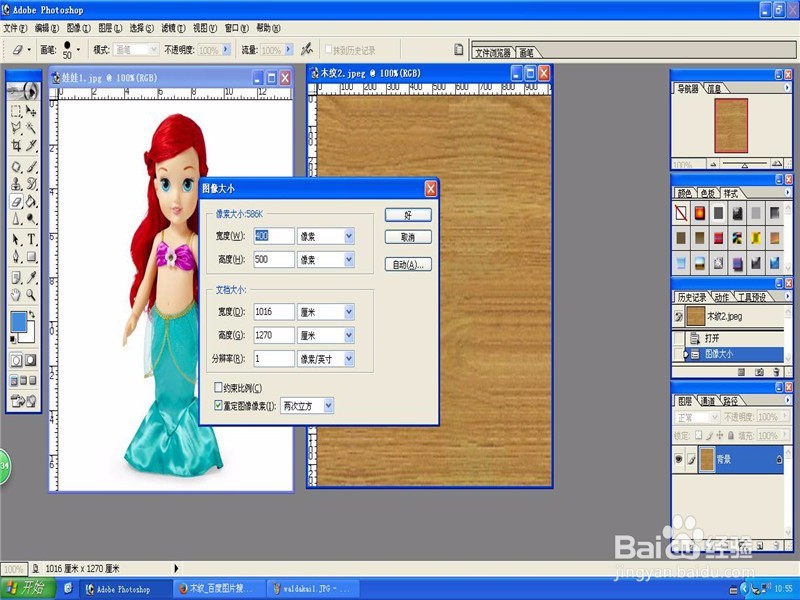This screenshot has height=600, width=800.
Task: Click the airbrush icon in options bar
Action: [x=307, y=49]
